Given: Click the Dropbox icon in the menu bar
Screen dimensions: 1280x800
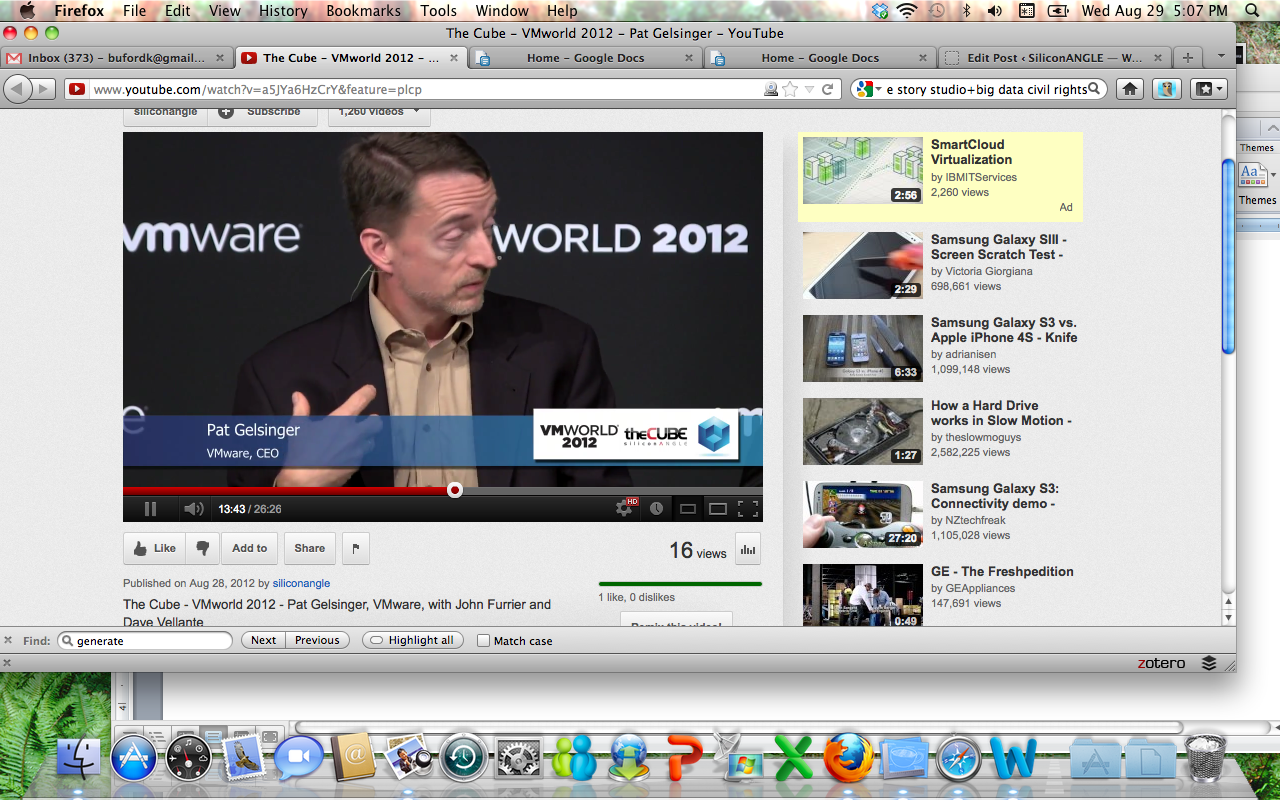Looking at the screenshot, I should coord(880,11).
